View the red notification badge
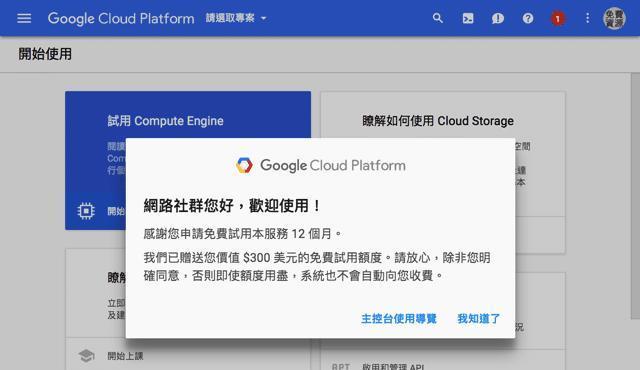The width and height of the screenshot is (640, 370). click(x=558, y=19)
